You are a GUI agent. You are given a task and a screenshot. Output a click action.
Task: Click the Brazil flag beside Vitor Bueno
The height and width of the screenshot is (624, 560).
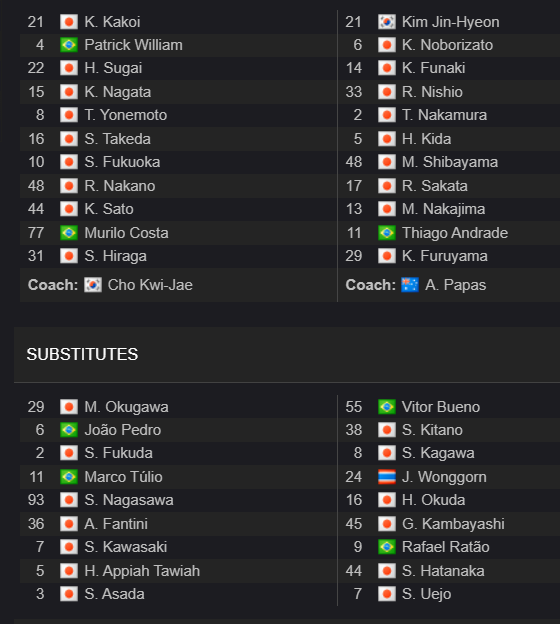(x=386, y=407)
